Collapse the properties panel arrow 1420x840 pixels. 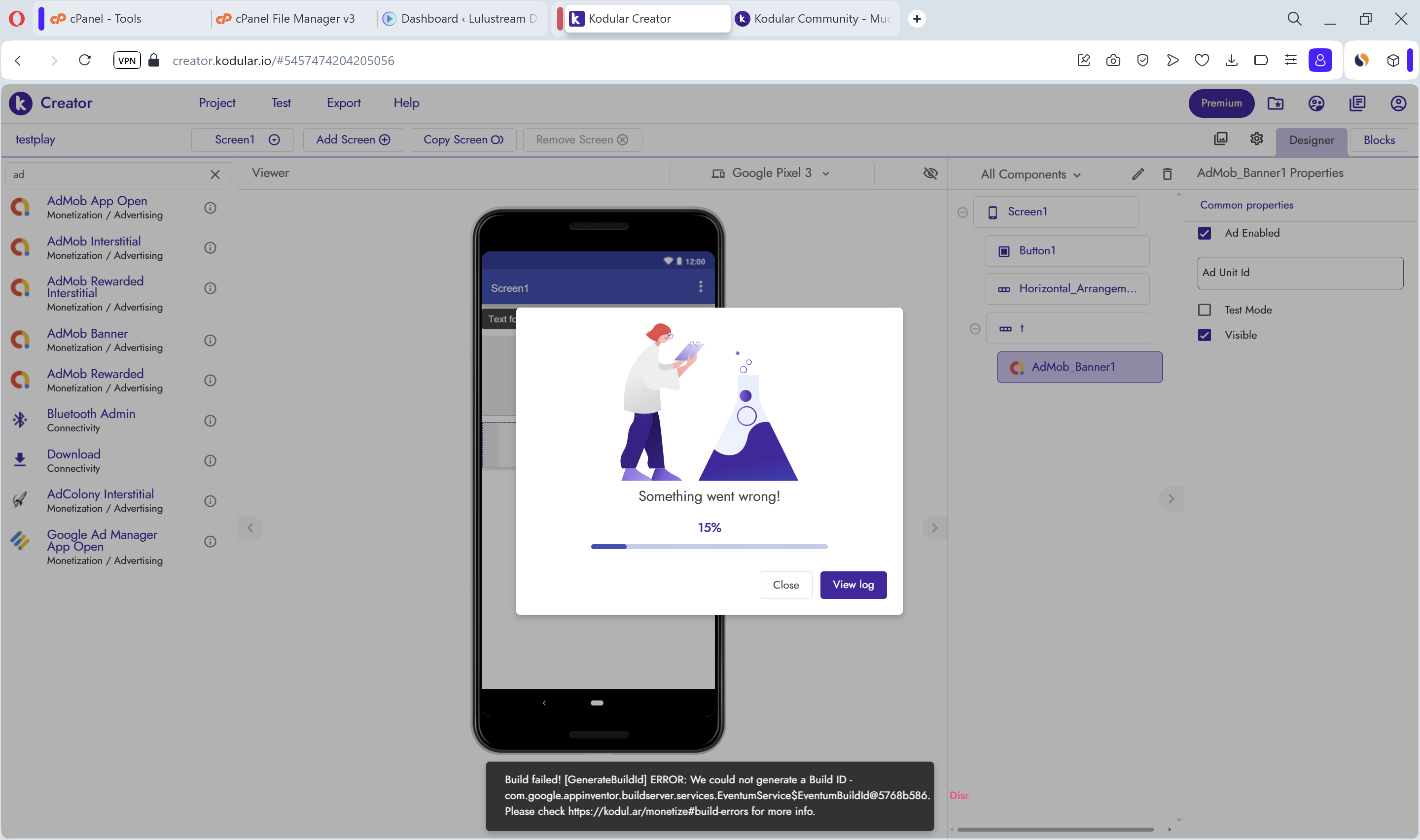tap(1171, 499)
